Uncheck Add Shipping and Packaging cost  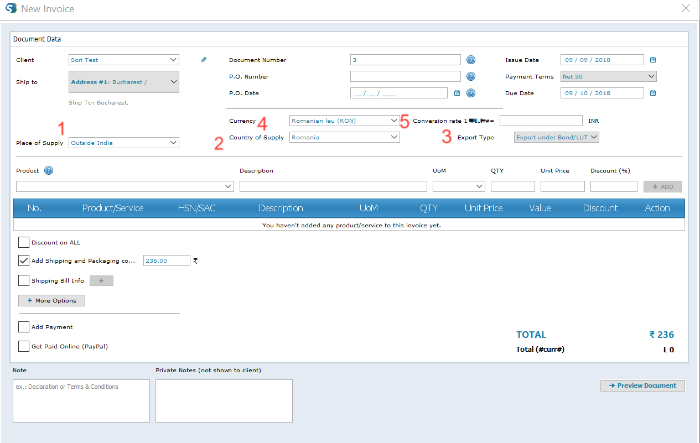[24, 260]
